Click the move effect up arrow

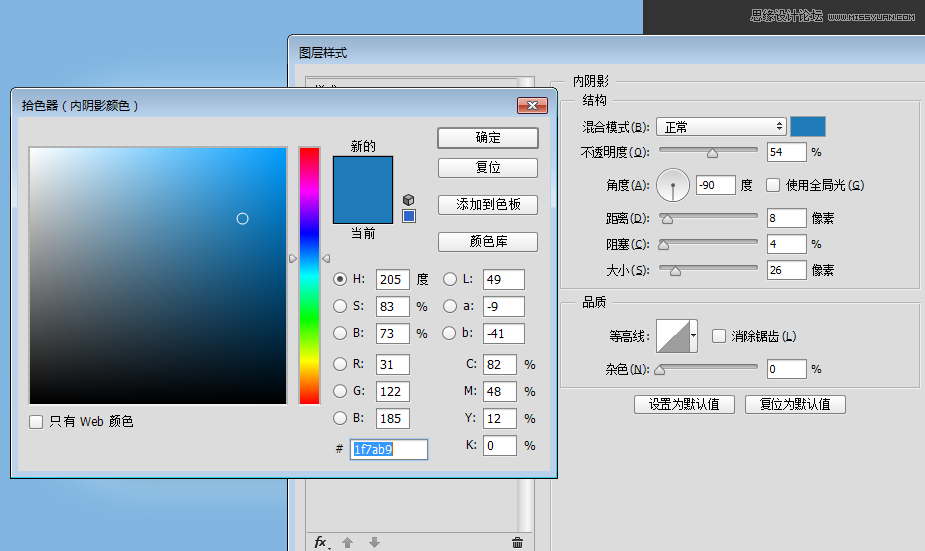pos(348,542)
